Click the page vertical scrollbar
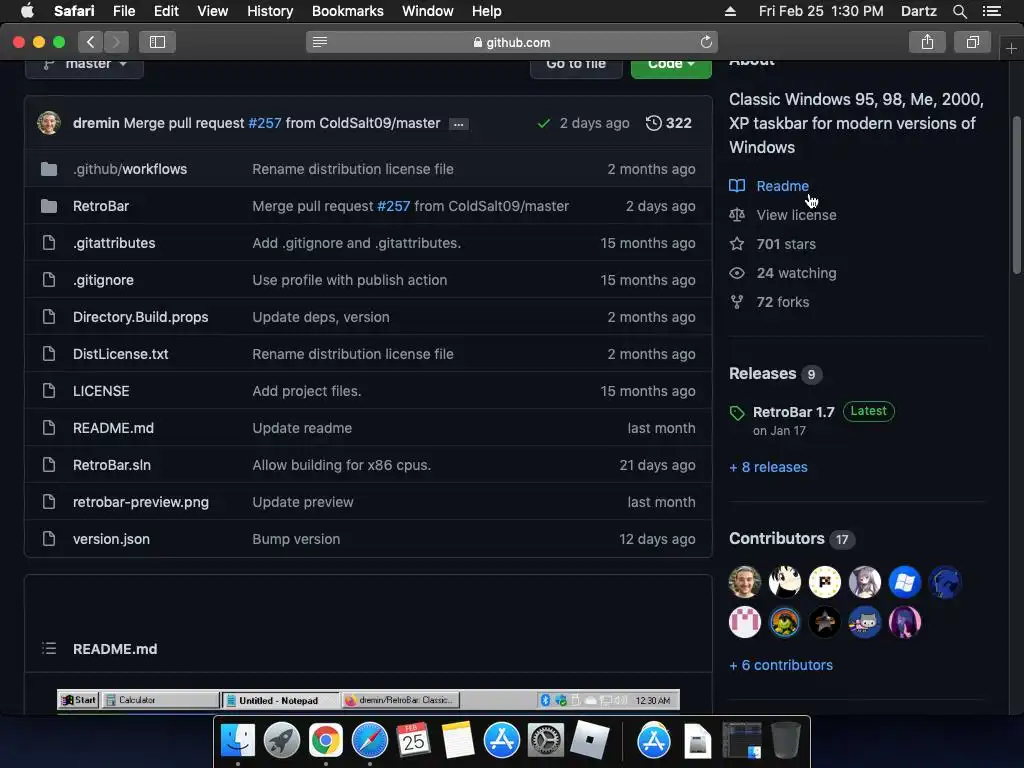This screenshot has width=1024, height=768. (1016, 195)
